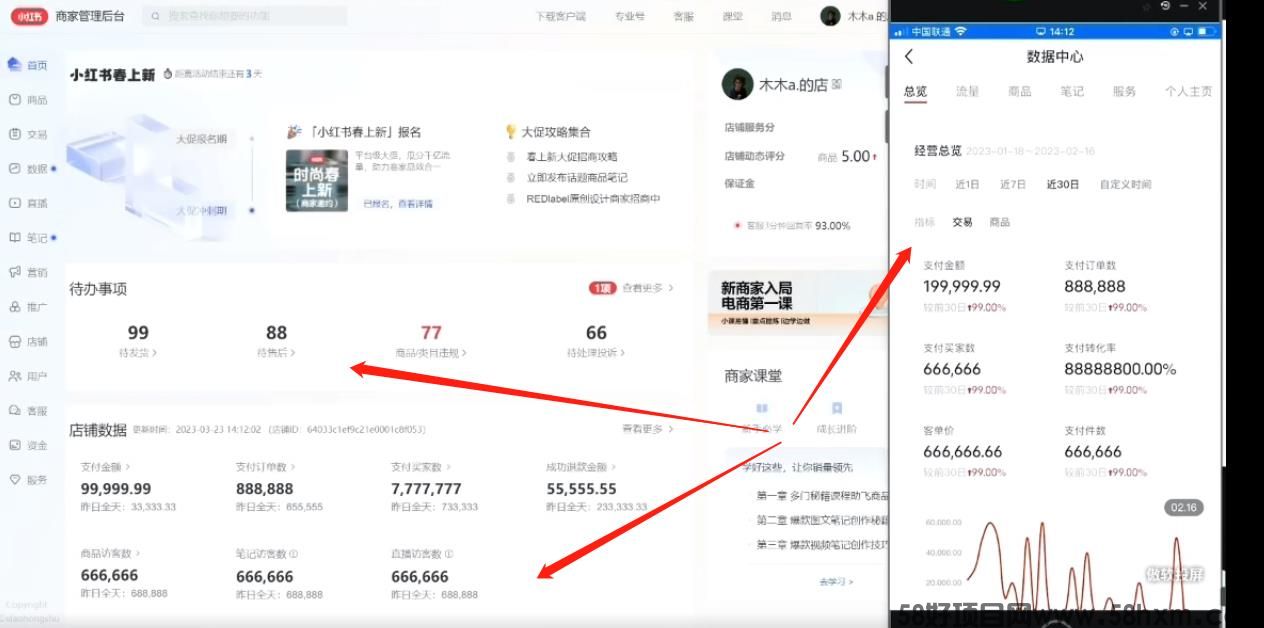
Task: Open REDlabel原创设计商家招商中 article
Action: 593,199
